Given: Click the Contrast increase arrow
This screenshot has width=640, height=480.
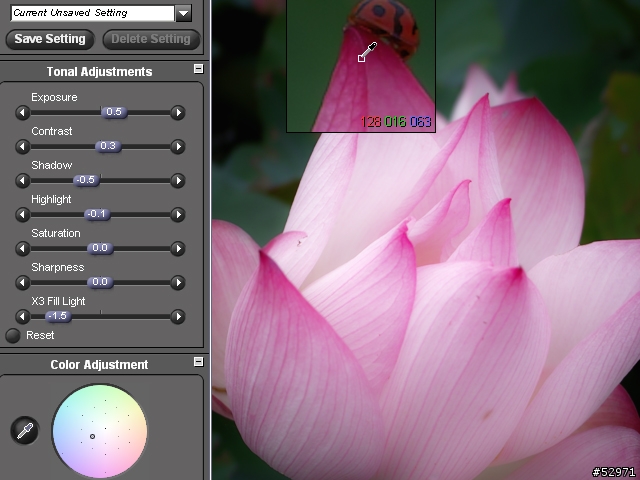Looking at the screenshot, I should [178, 147].
